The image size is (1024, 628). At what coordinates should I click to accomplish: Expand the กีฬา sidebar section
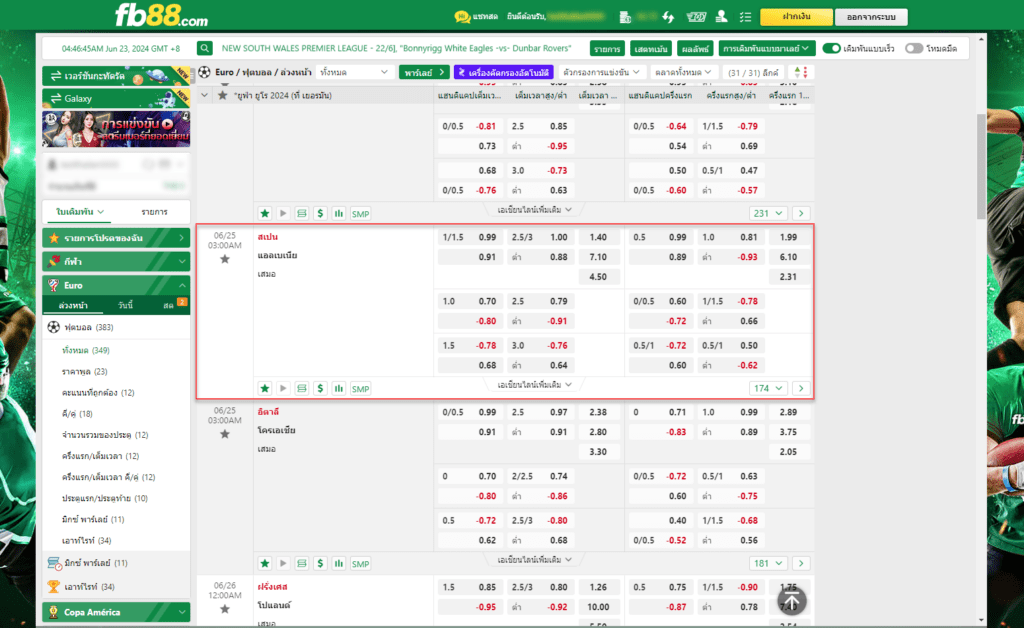116,261
